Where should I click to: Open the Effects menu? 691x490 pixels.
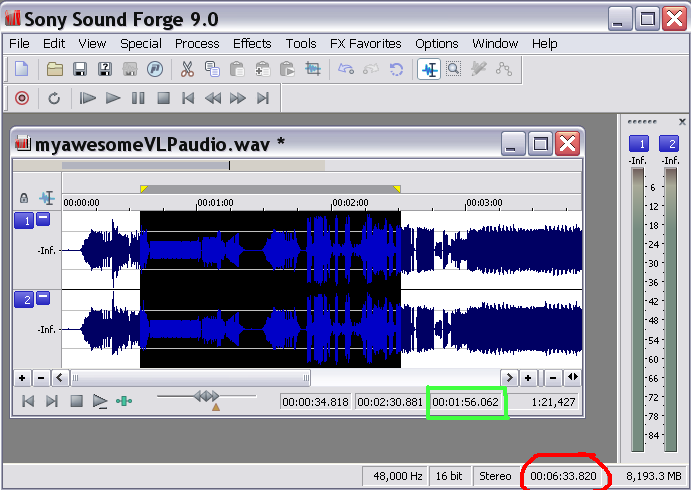click(x=252, y=44)
